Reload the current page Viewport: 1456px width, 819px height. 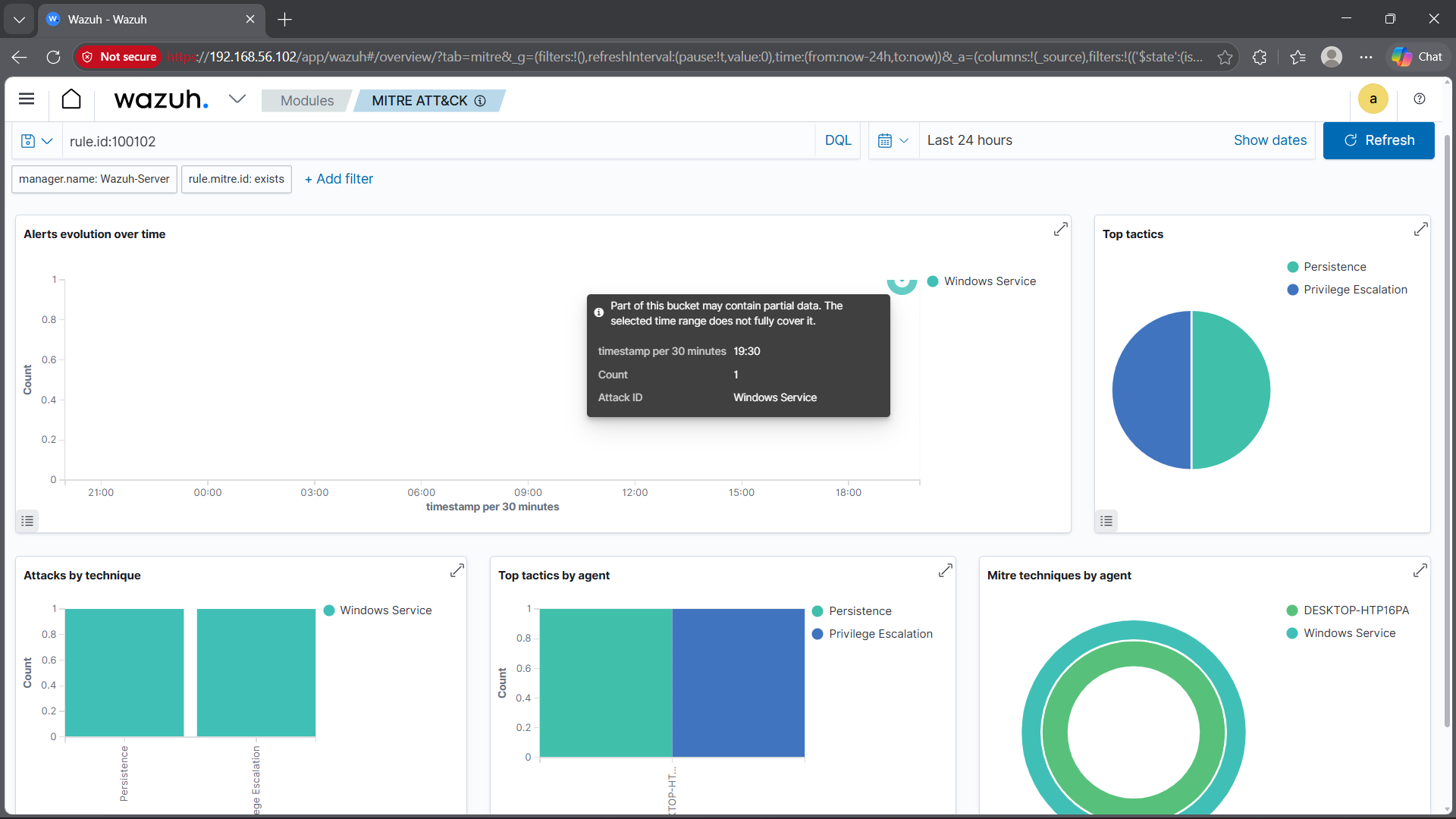point(53,57)
